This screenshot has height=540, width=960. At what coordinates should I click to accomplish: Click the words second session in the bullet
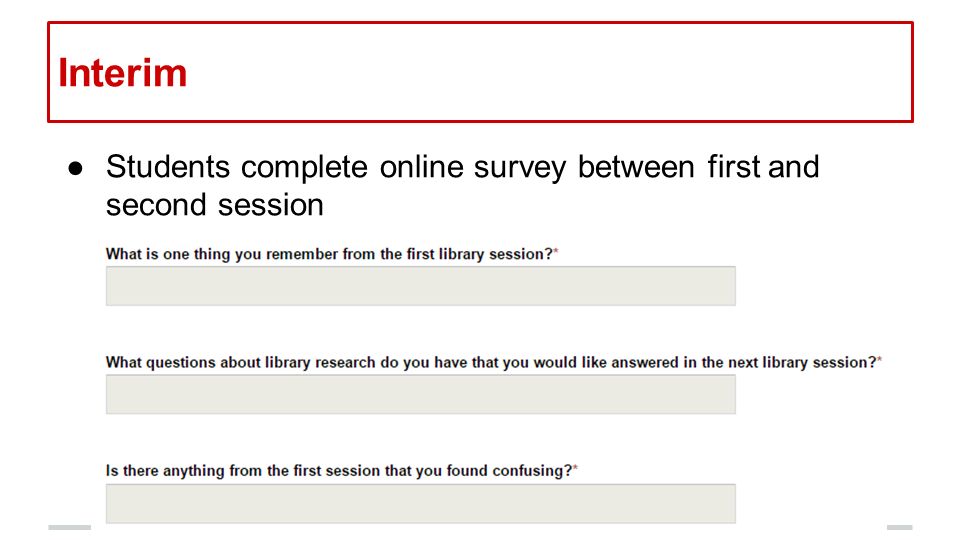214,204
